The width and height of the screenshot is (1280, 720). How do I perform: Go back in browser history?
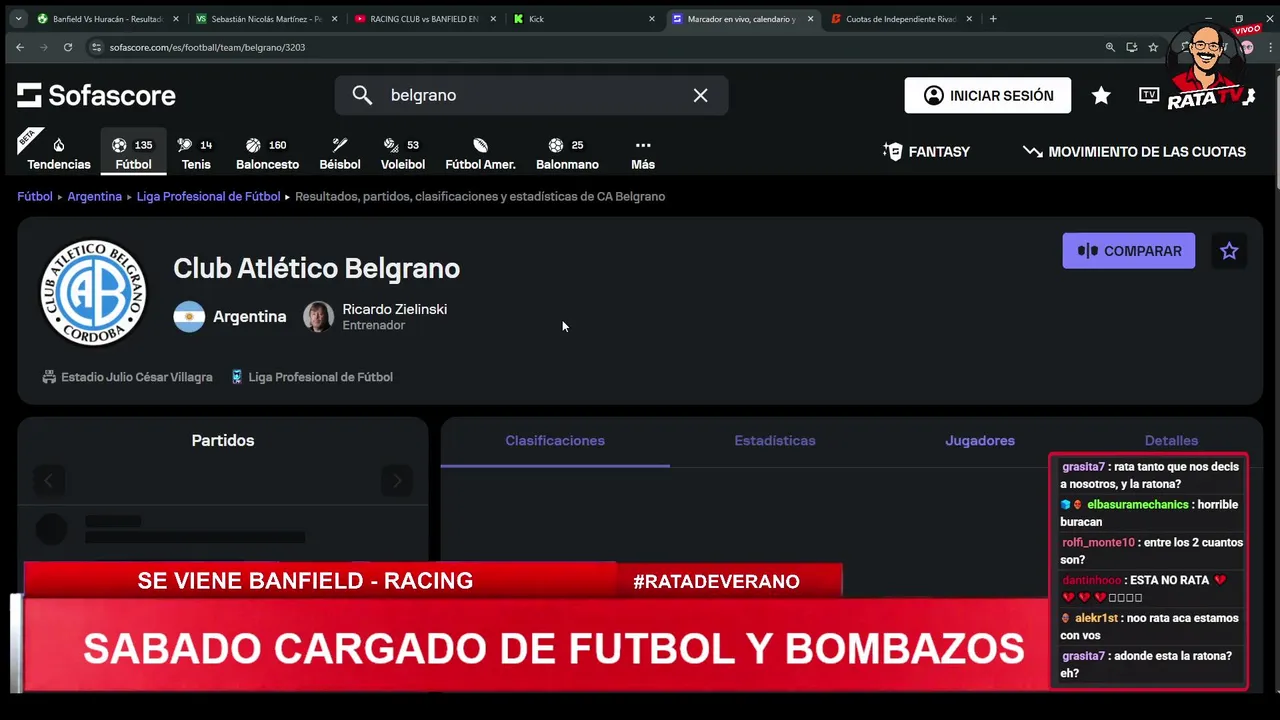pyautogui.click(x=20, y=47)
